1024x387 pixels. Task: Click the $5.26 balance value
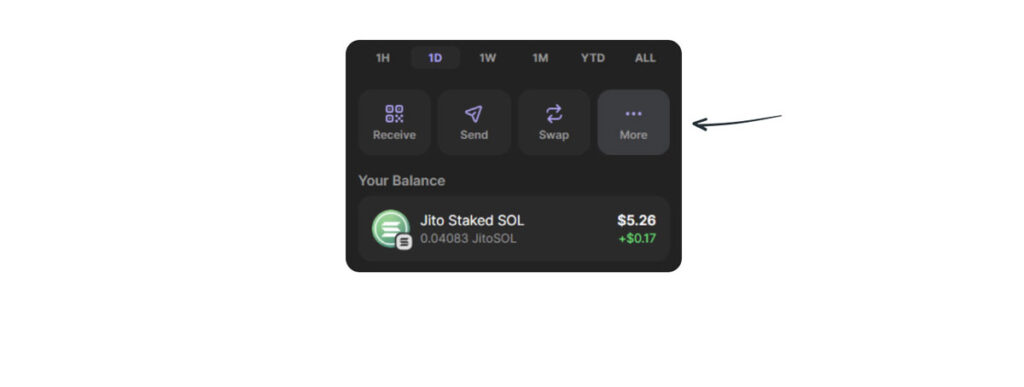pos(637,221)
